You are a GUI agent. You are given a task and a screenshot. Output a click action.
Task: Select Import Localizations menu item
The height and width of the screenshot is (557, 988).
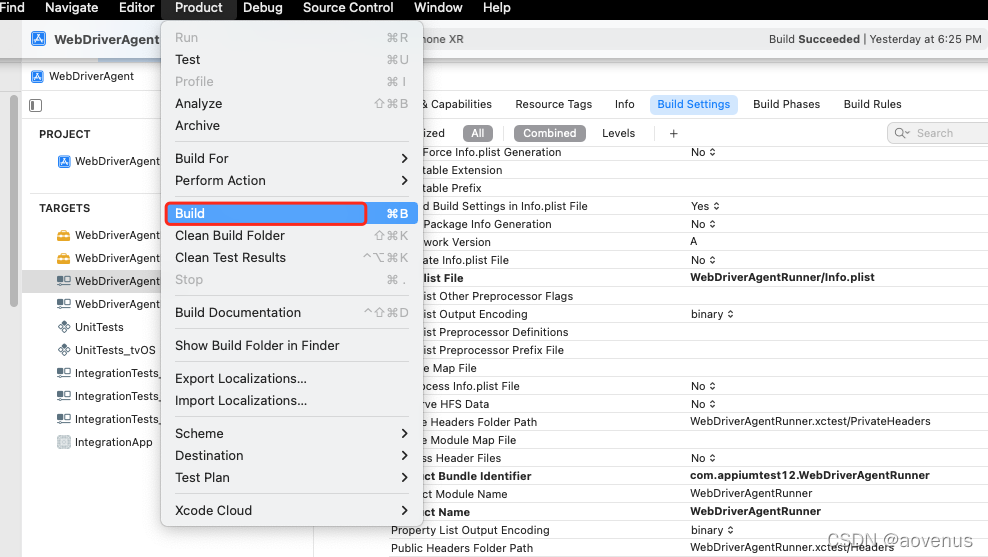tap(290, 401)
